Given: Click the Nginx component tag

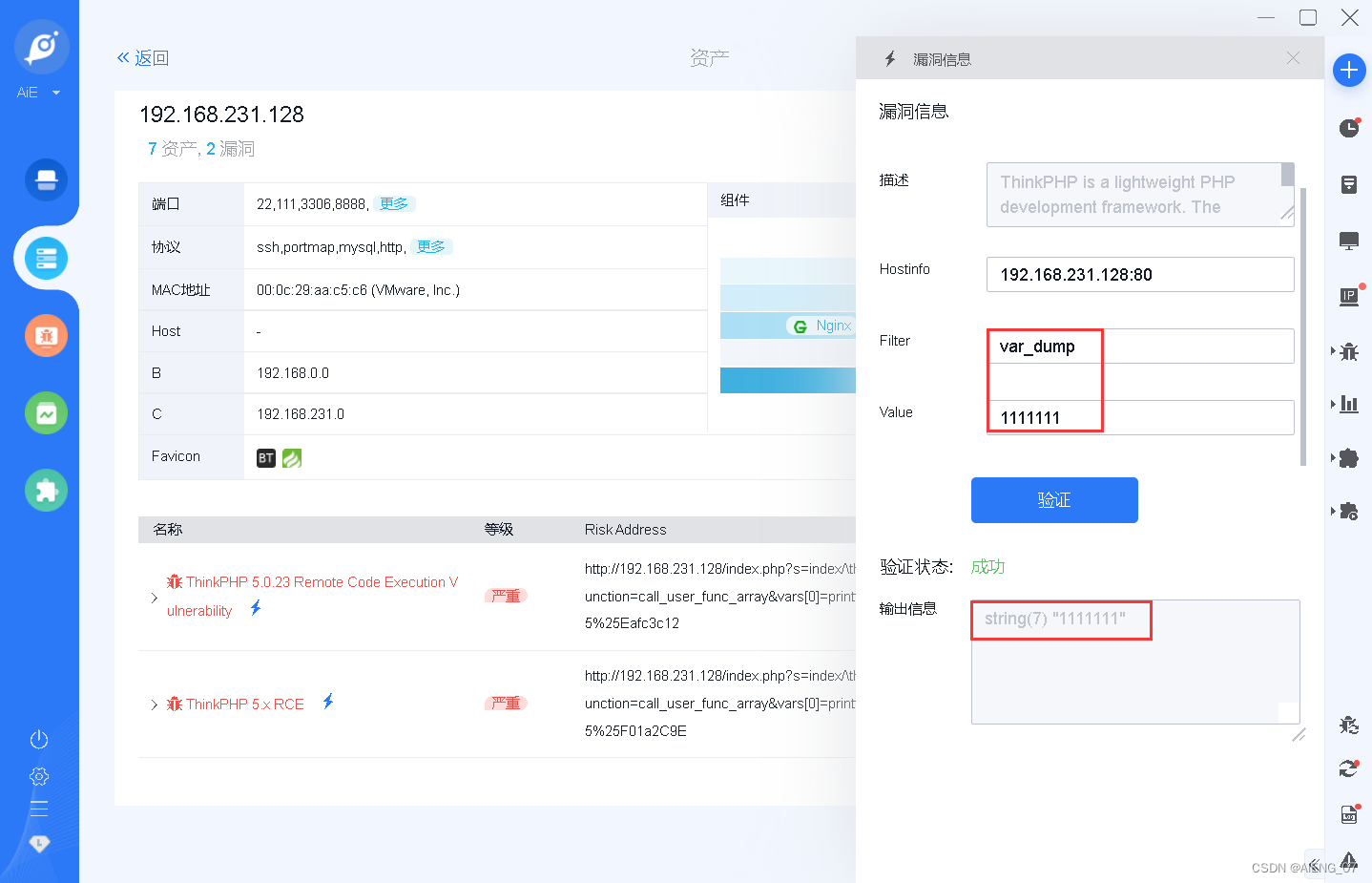Looking at the screenshot, I should pos(821,326).
